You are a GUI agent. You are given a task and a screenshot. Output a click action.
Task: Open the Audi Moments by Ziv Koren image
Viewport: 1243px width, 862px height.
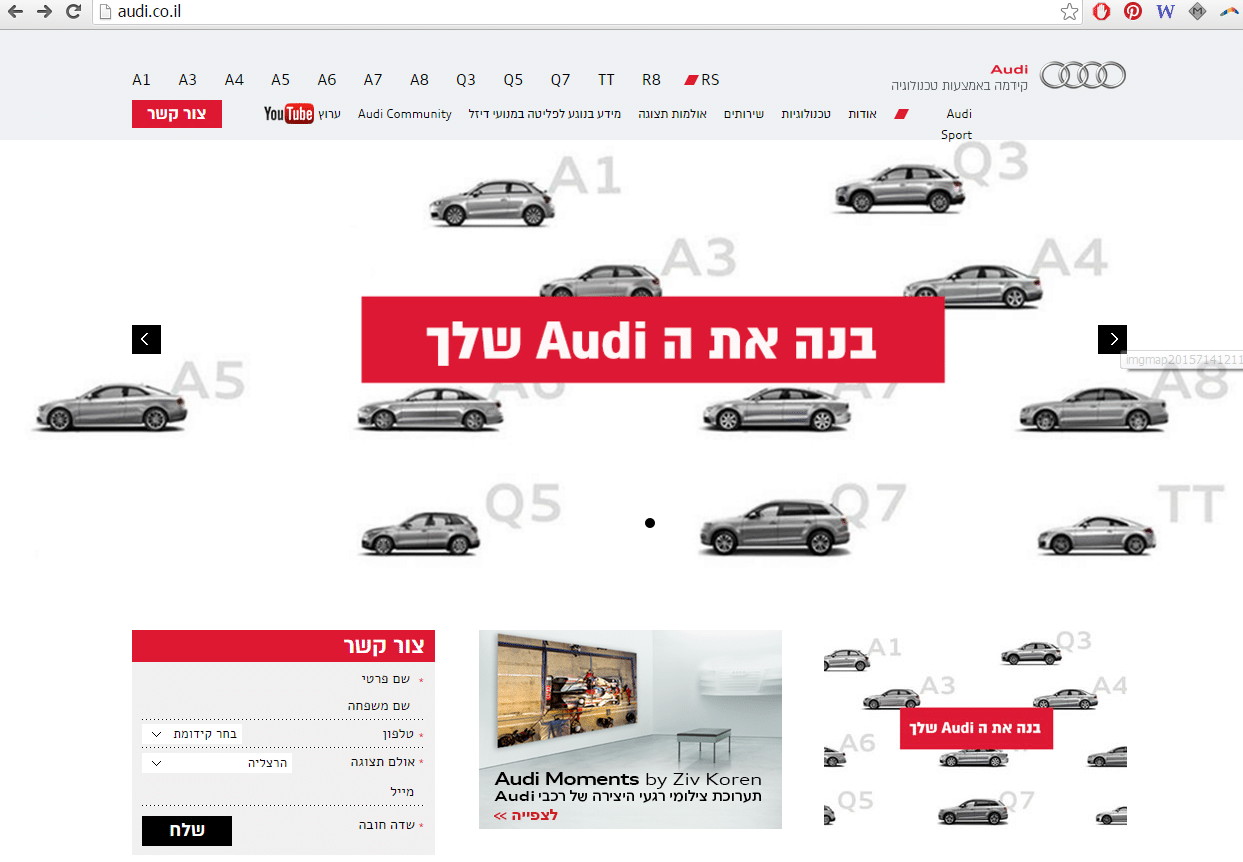click(630, 729)
